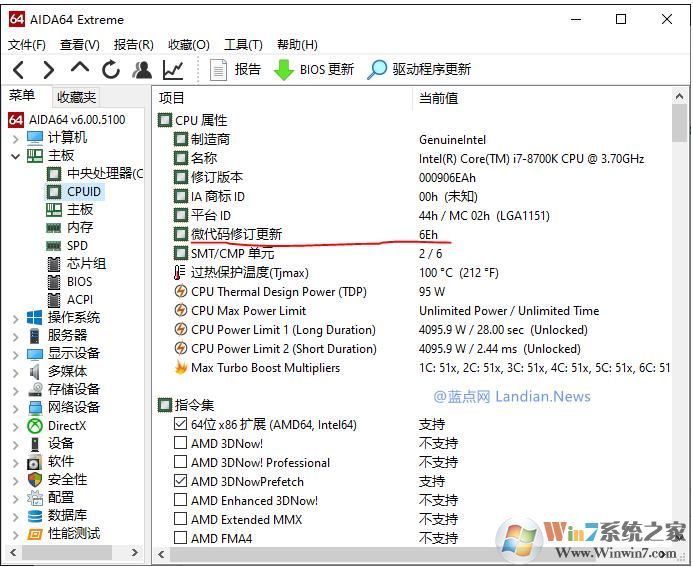Expand the 显示设备 tree node
This screenshot has height=567, width=693.
16,355
